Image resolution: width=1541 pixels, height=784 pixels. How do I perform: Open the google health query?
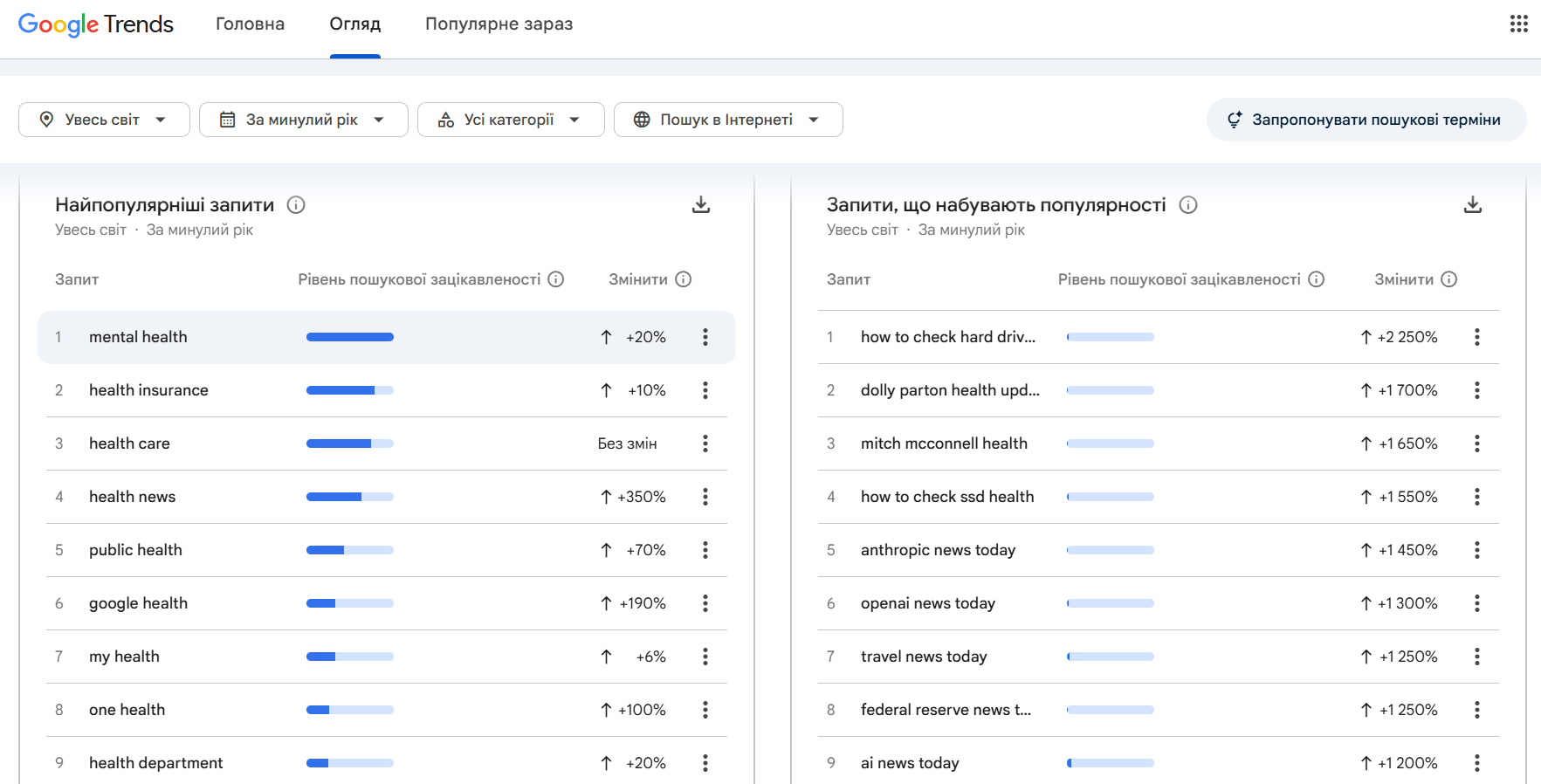pyautogui.click(x=138, y=603)
